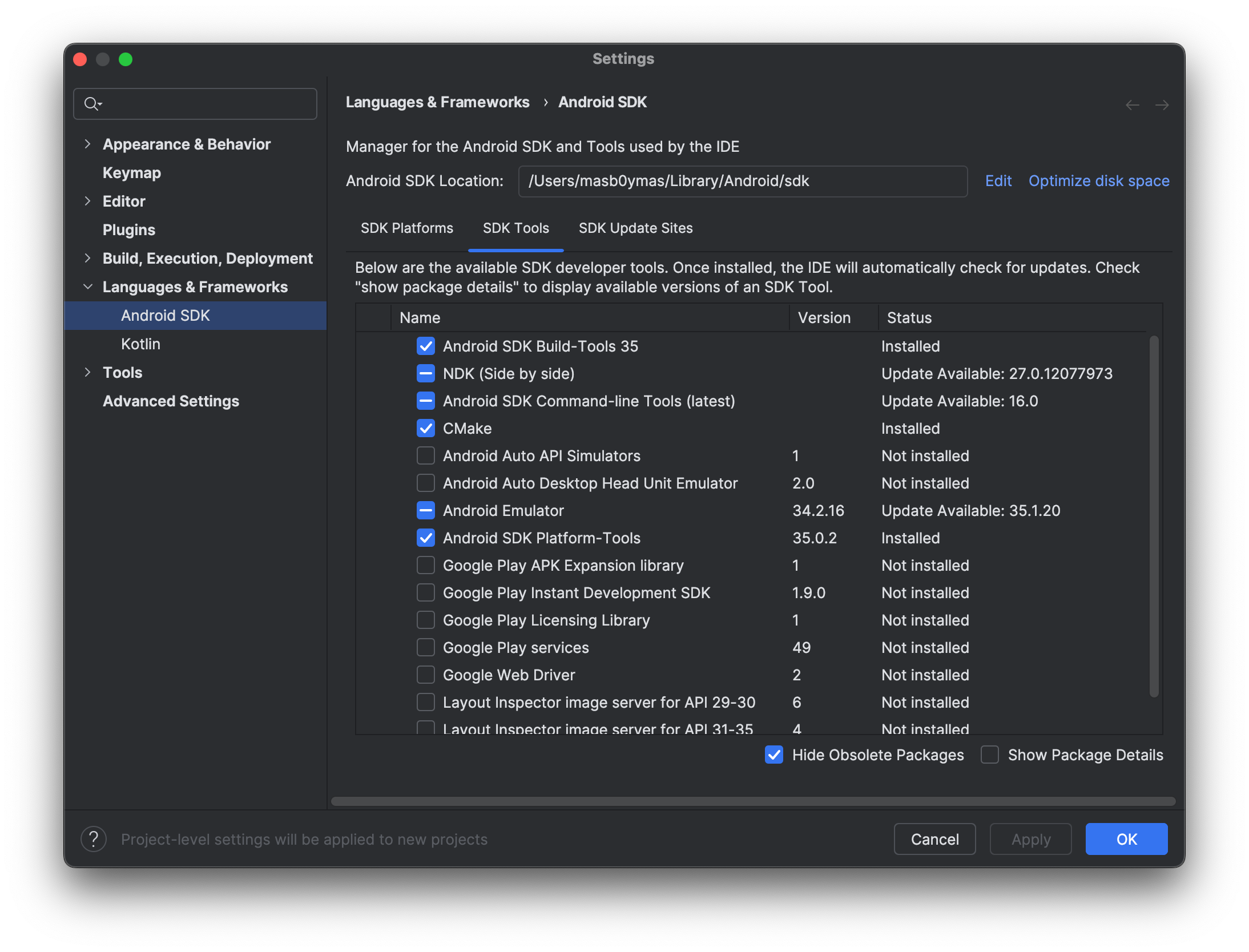Click 'Update Available: 16.0' status
The image size is (1249, 952).
click(x=960, y=401)
